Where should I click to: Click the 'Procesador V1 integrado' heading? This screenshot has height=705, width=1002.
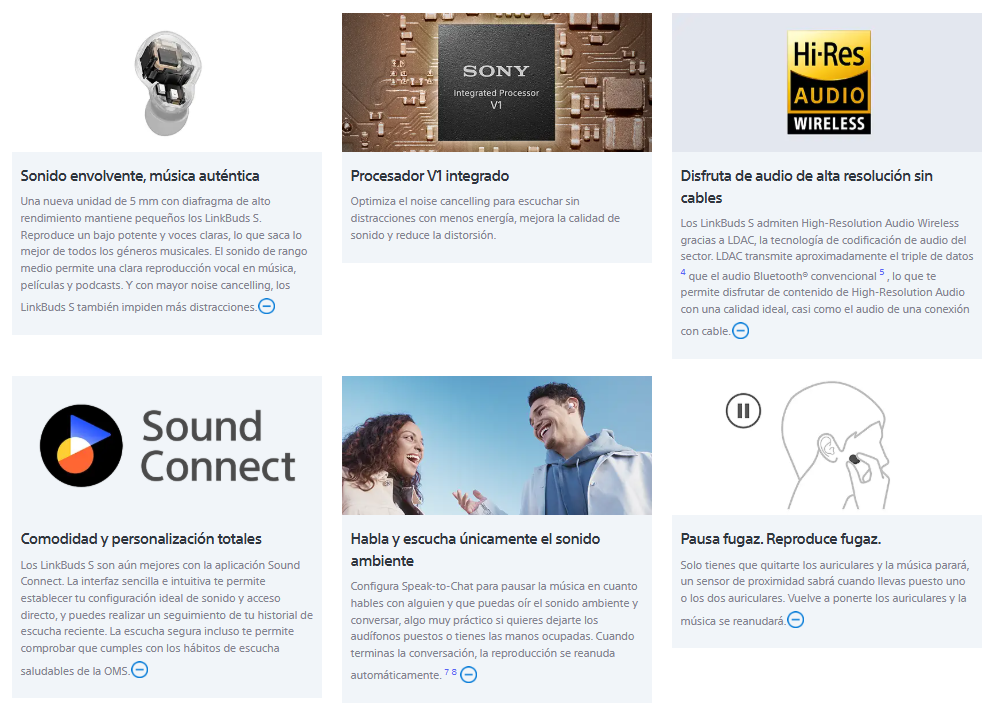pyautogui.click(x=429, y=176)
